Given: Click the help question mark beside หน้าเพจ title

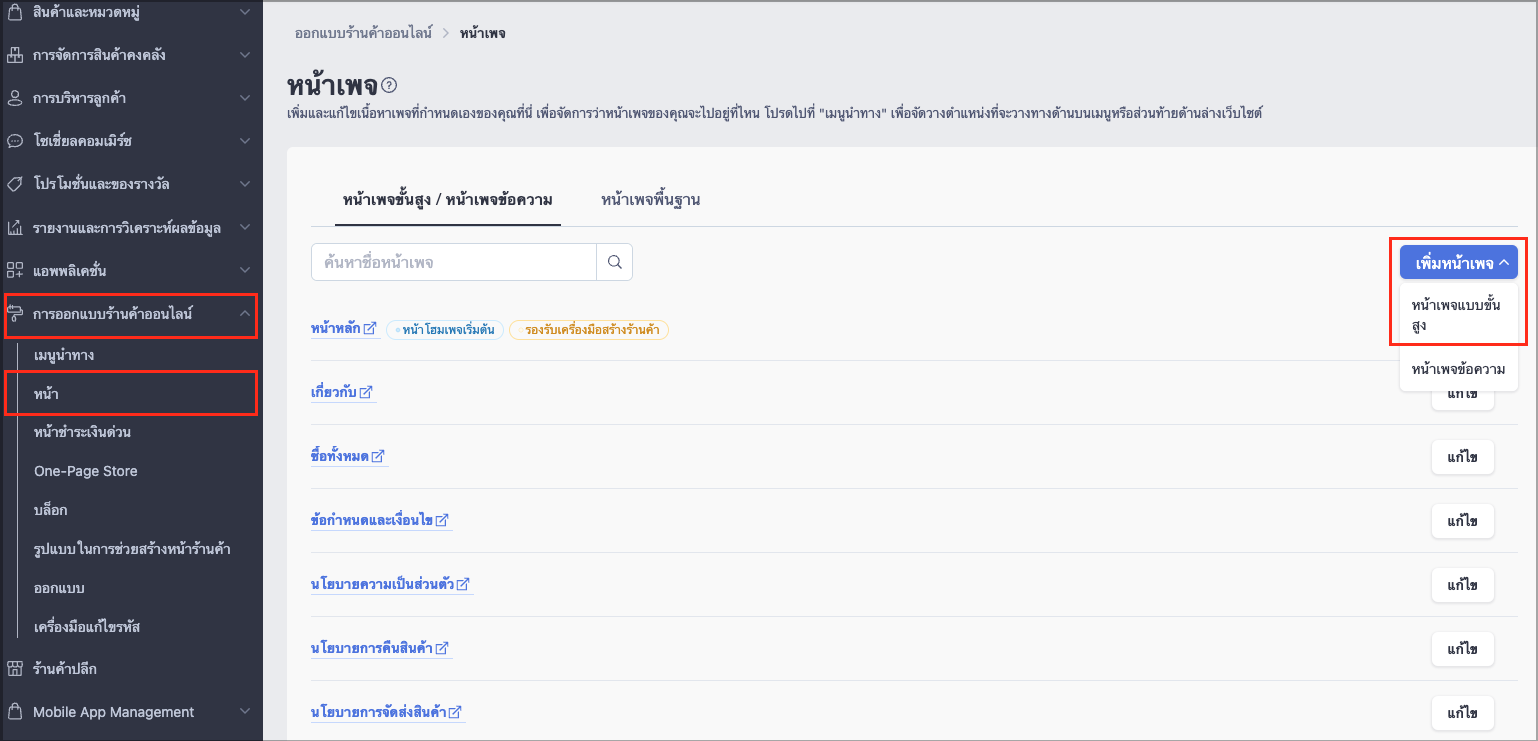Looking at the screenshot, I should click(x=390, y=86).
